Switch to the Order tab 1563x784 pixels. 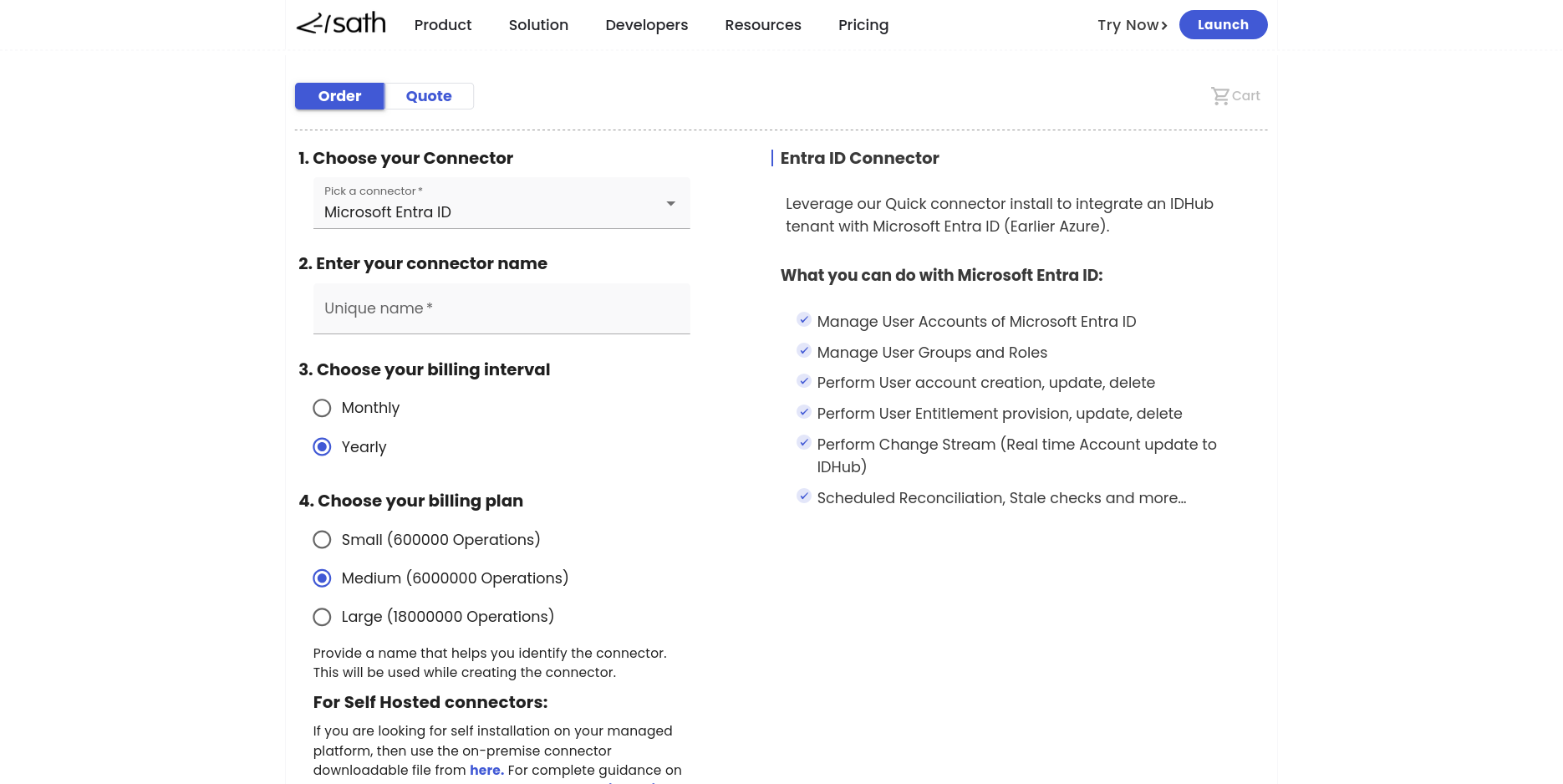[339, 96]
